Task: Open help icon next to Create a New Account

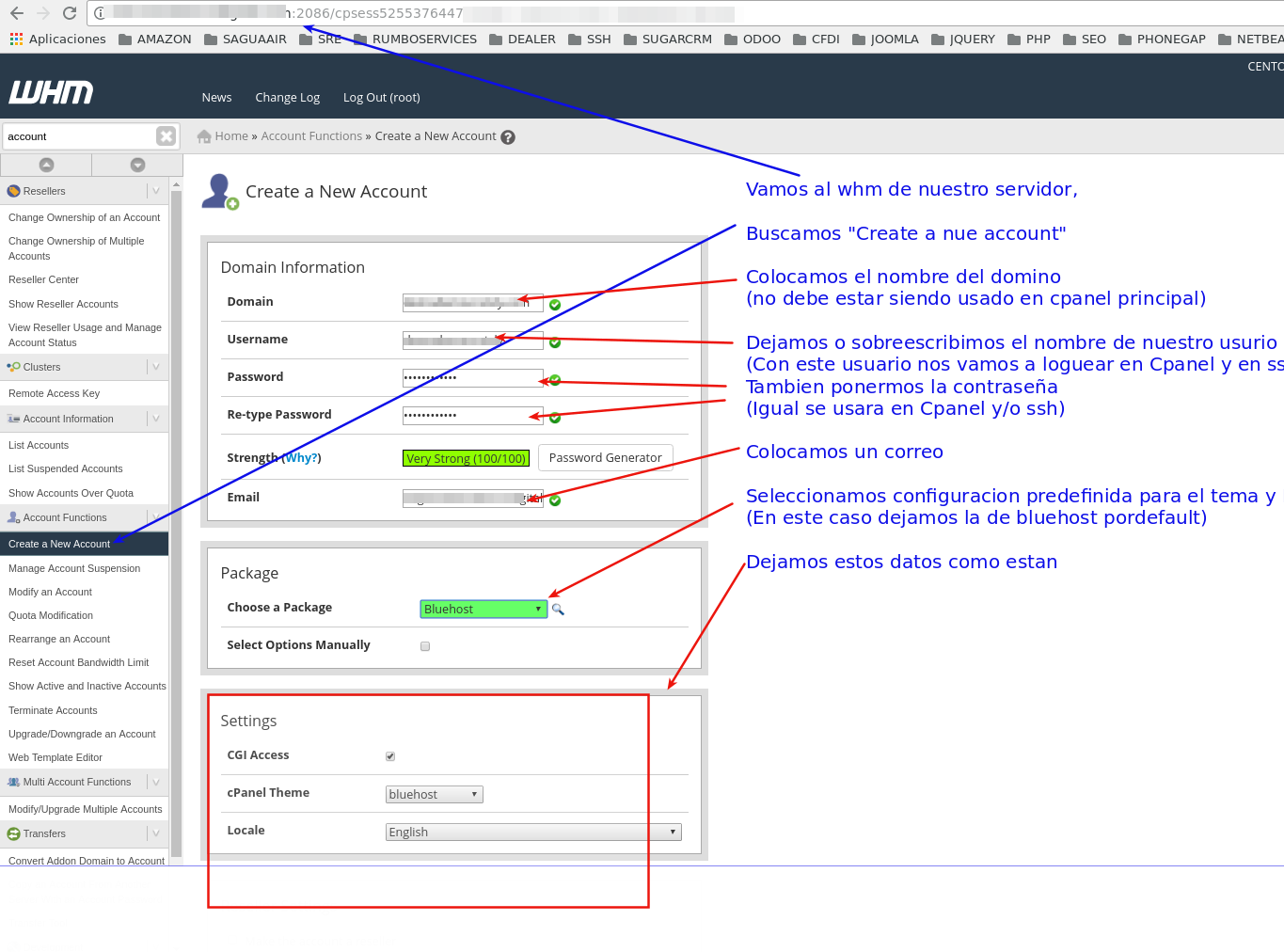Action: pos(508,137)
